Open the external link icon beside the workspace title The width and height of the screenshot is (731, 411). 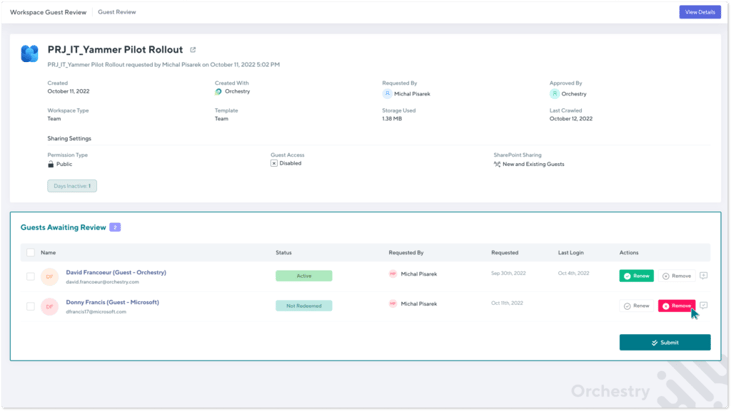(193, 50)
